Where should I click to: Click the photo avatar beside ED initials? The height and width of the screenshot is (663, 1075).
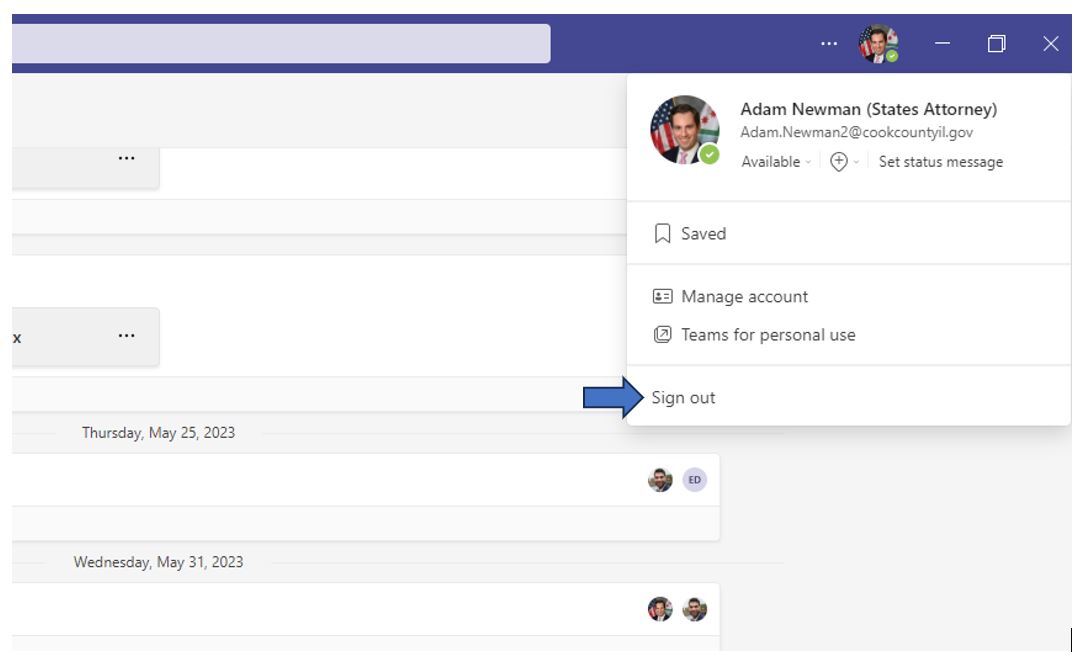[660, 480]
